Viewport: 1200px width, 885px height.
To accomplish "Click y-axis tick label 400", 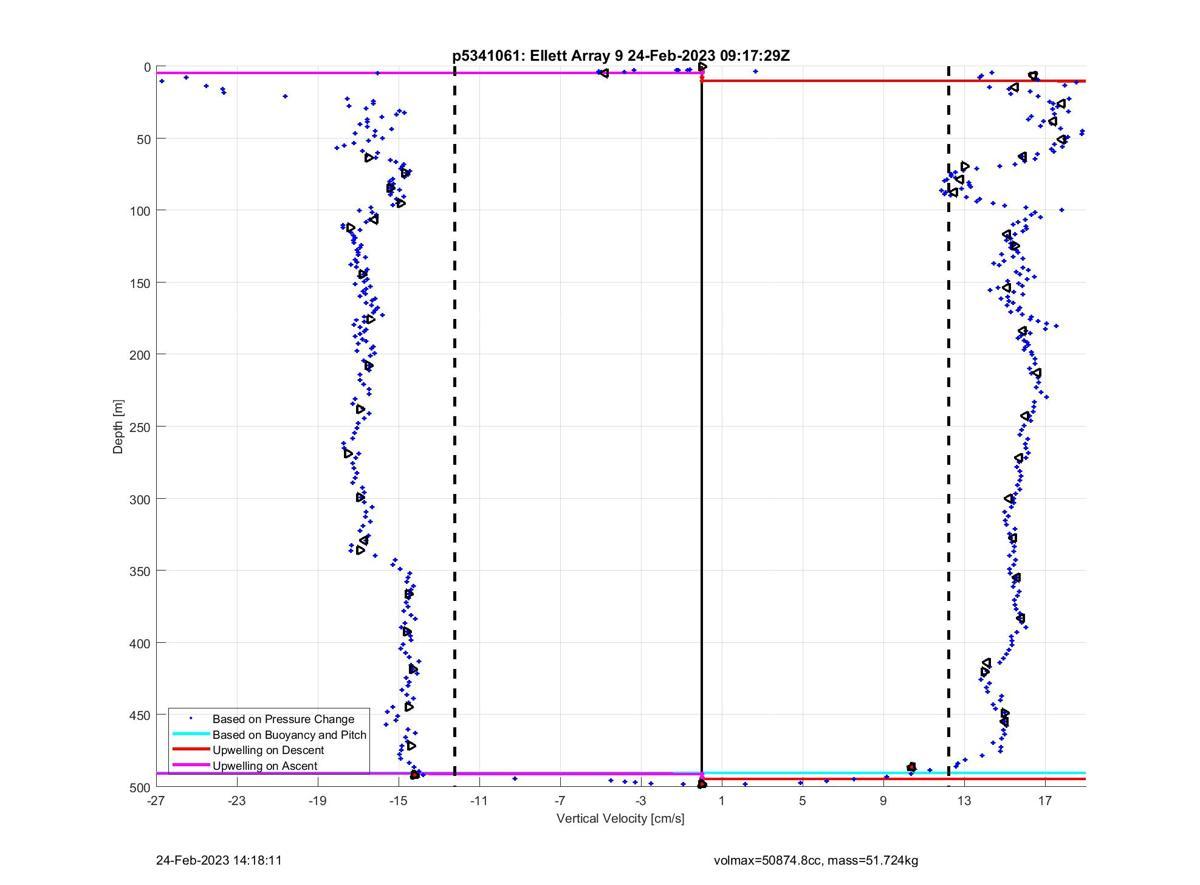I will pos(141,643).
